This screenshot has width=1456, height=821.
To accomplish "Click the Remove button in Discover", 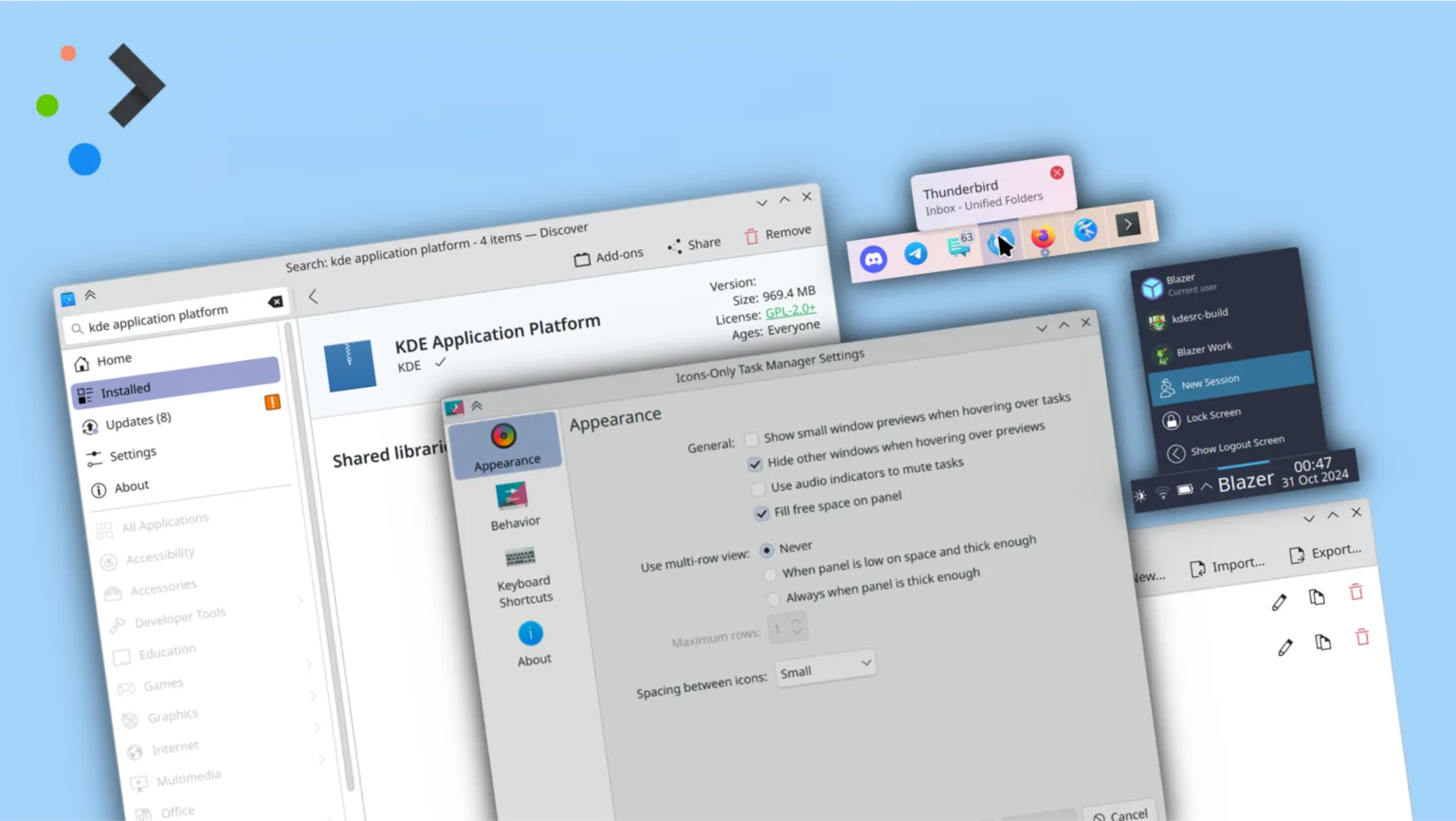I will 777,233.
